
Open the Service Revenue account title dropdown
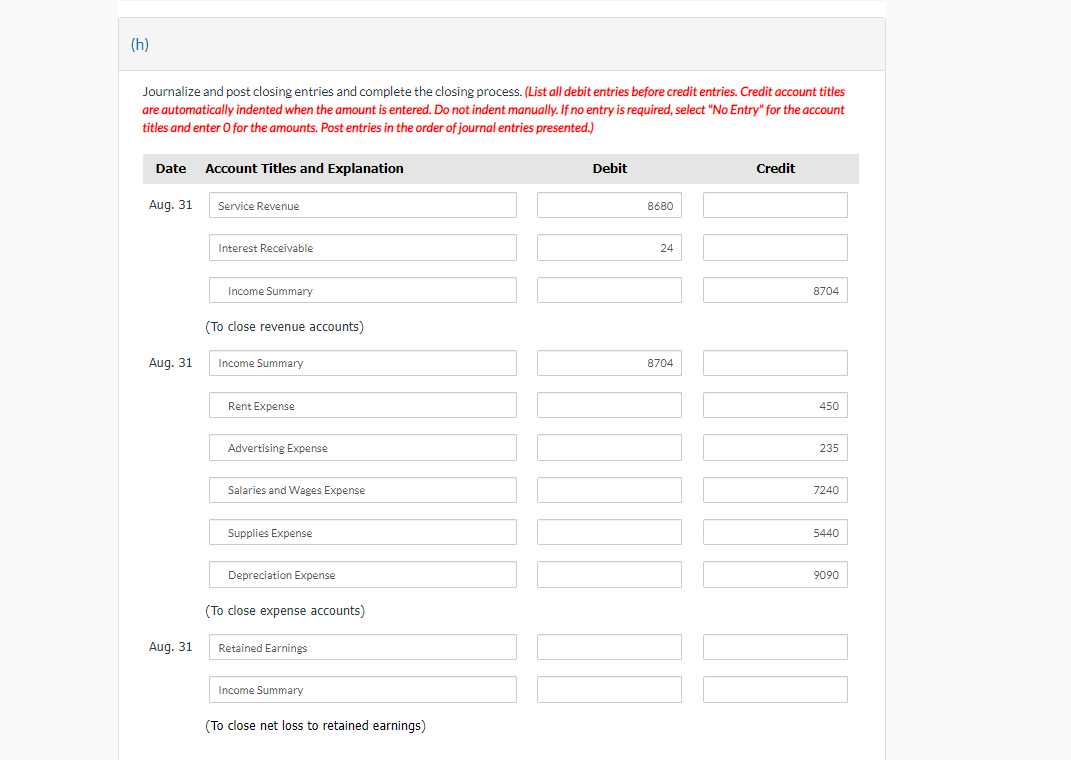[x=362, y=205]
